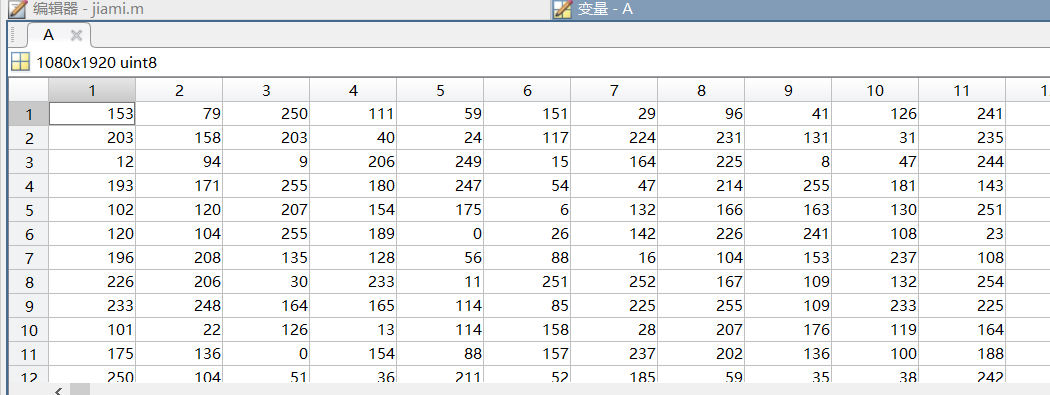Click cell 23 in row 6 column 11
This screenshot has height=395, width=1050.
(962, 234)
